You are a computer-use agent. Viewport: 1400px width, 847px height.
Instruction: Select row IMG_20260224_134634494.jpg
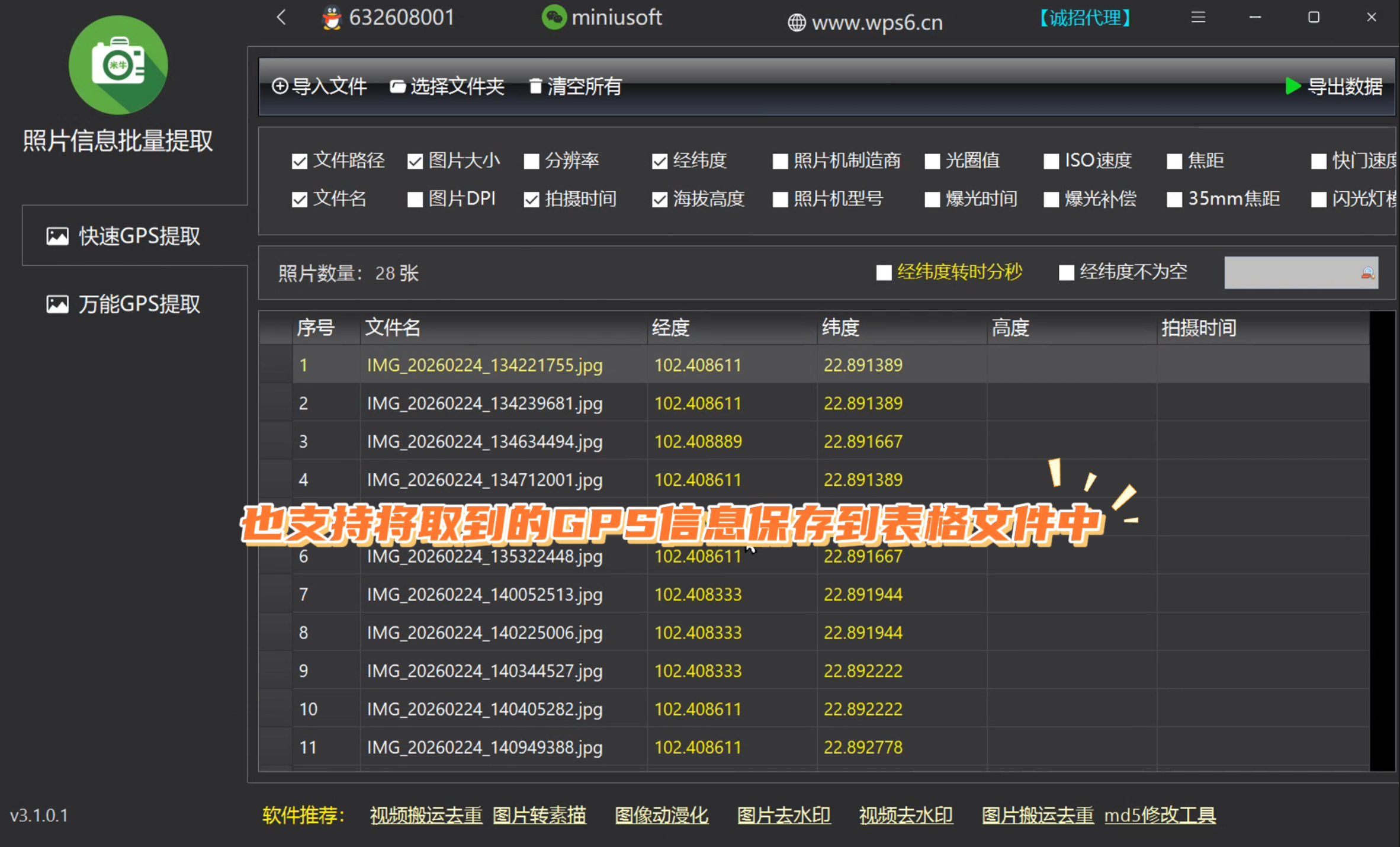click(814, 441)
